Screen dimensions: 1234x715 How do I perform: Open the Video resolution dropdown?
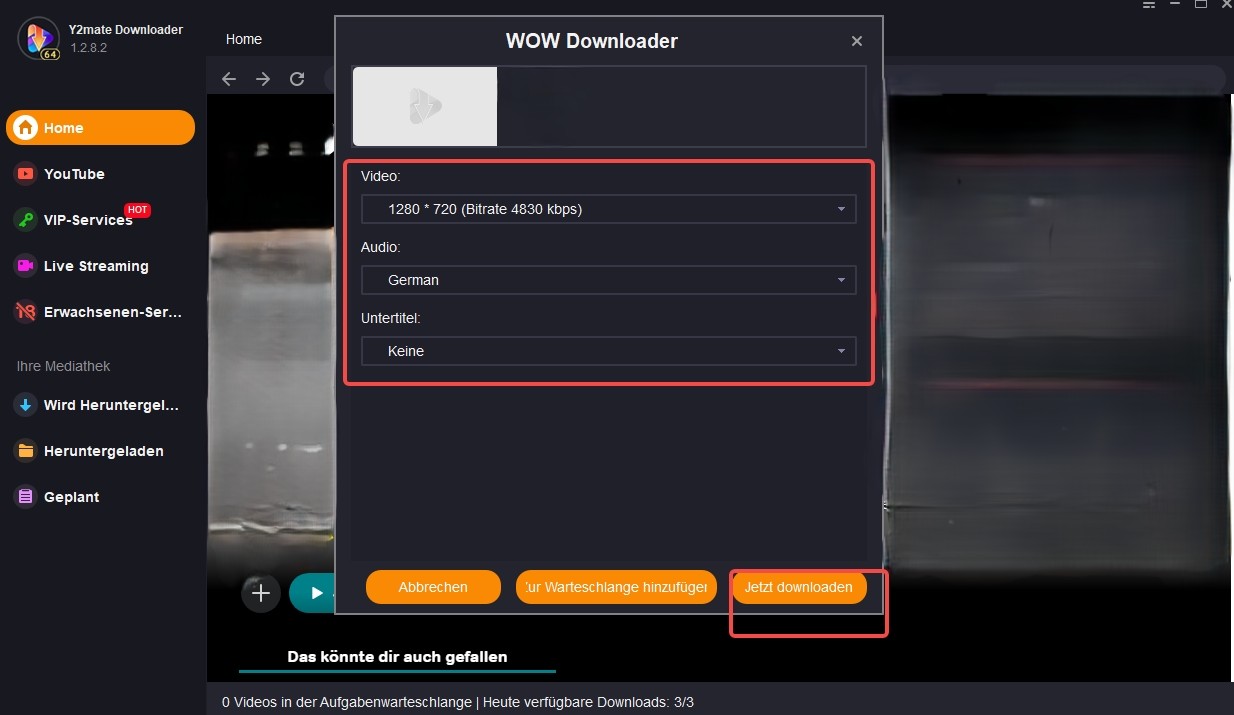(608, 209)
